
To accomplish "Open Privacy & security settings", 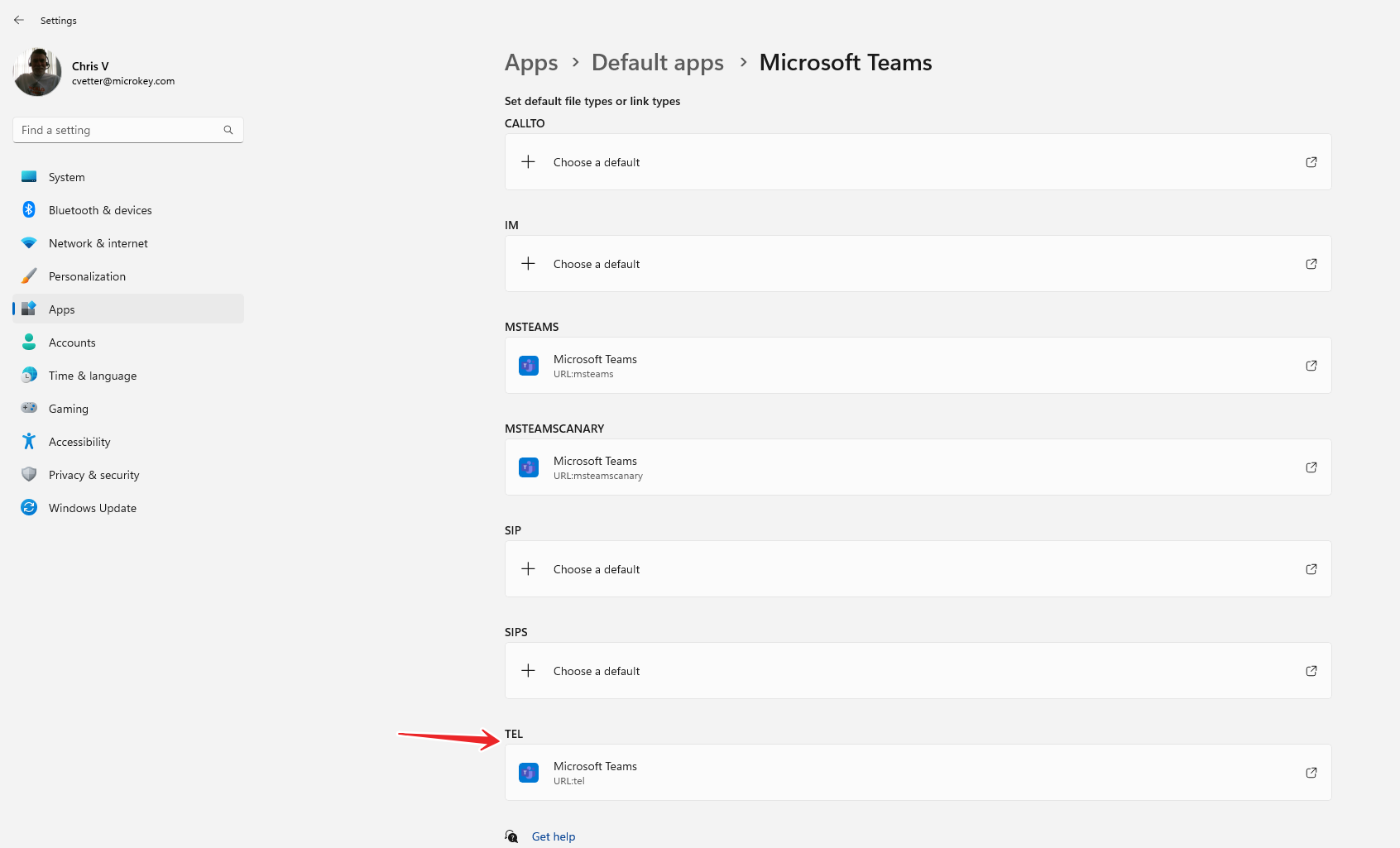I will (128, 474).
